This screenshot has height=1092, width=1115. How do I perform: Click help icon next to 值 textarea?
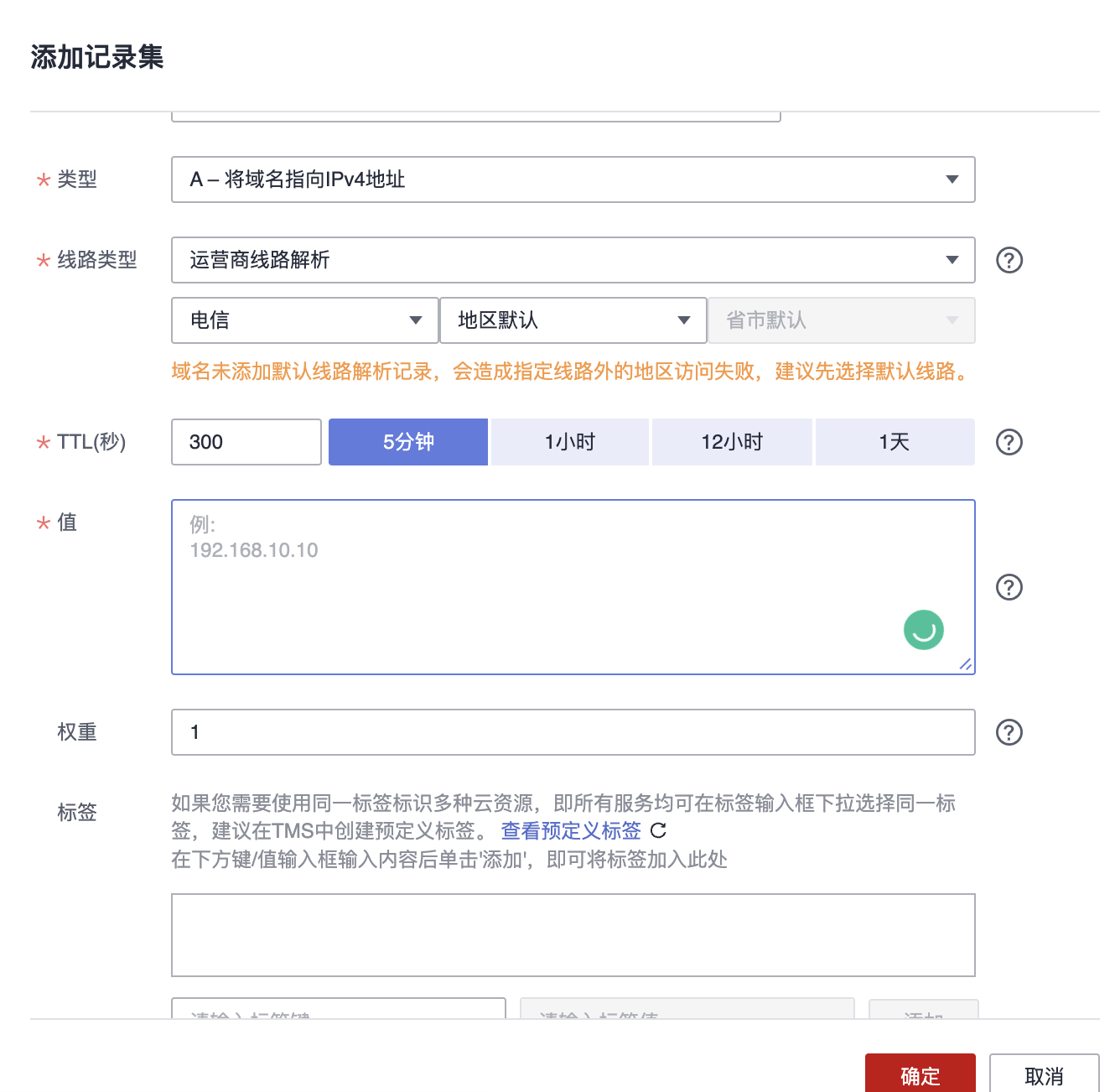[x=1009, y=587]
